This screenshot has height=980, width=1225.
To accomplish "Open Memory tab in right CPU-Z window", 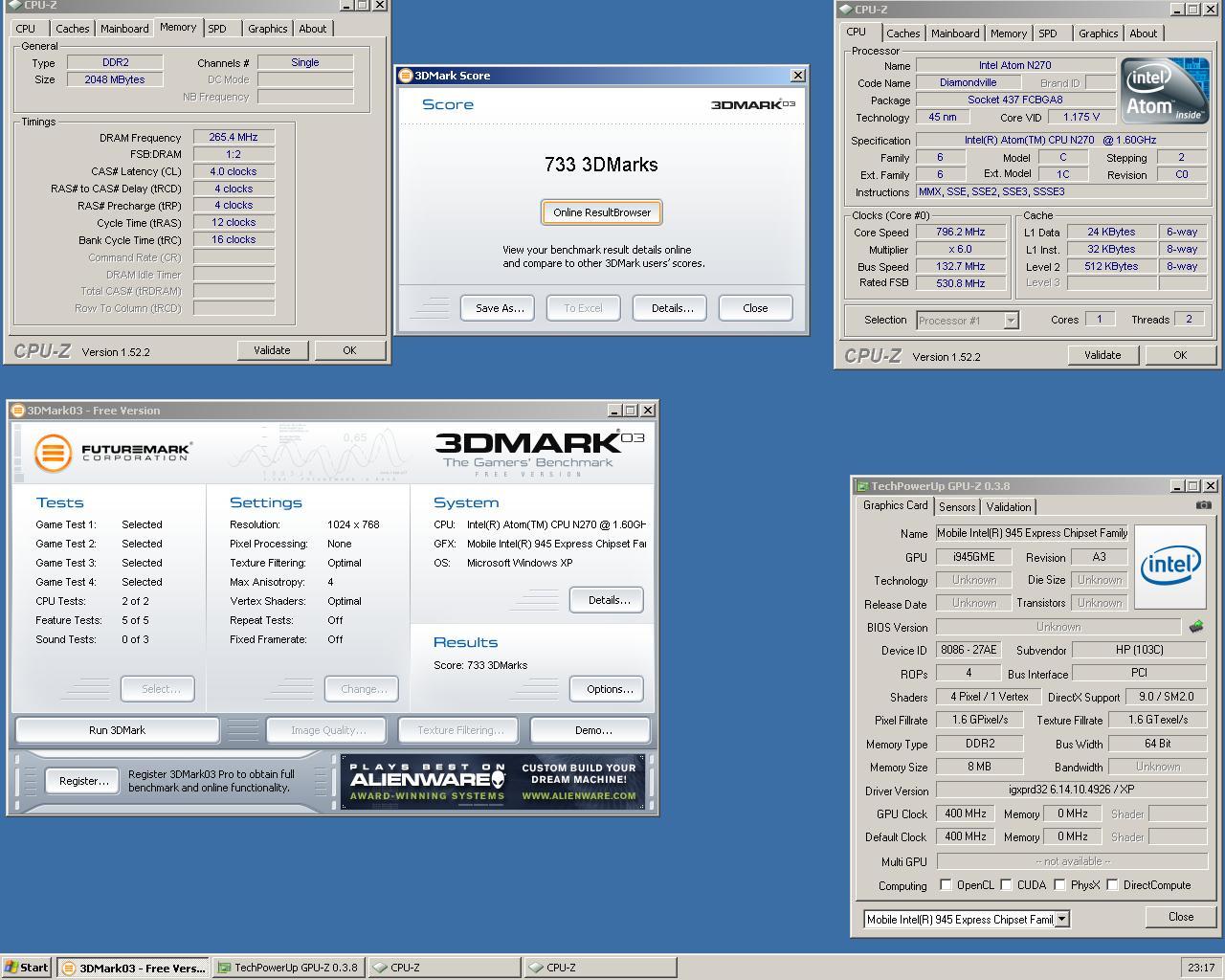I will [1009, 33].
